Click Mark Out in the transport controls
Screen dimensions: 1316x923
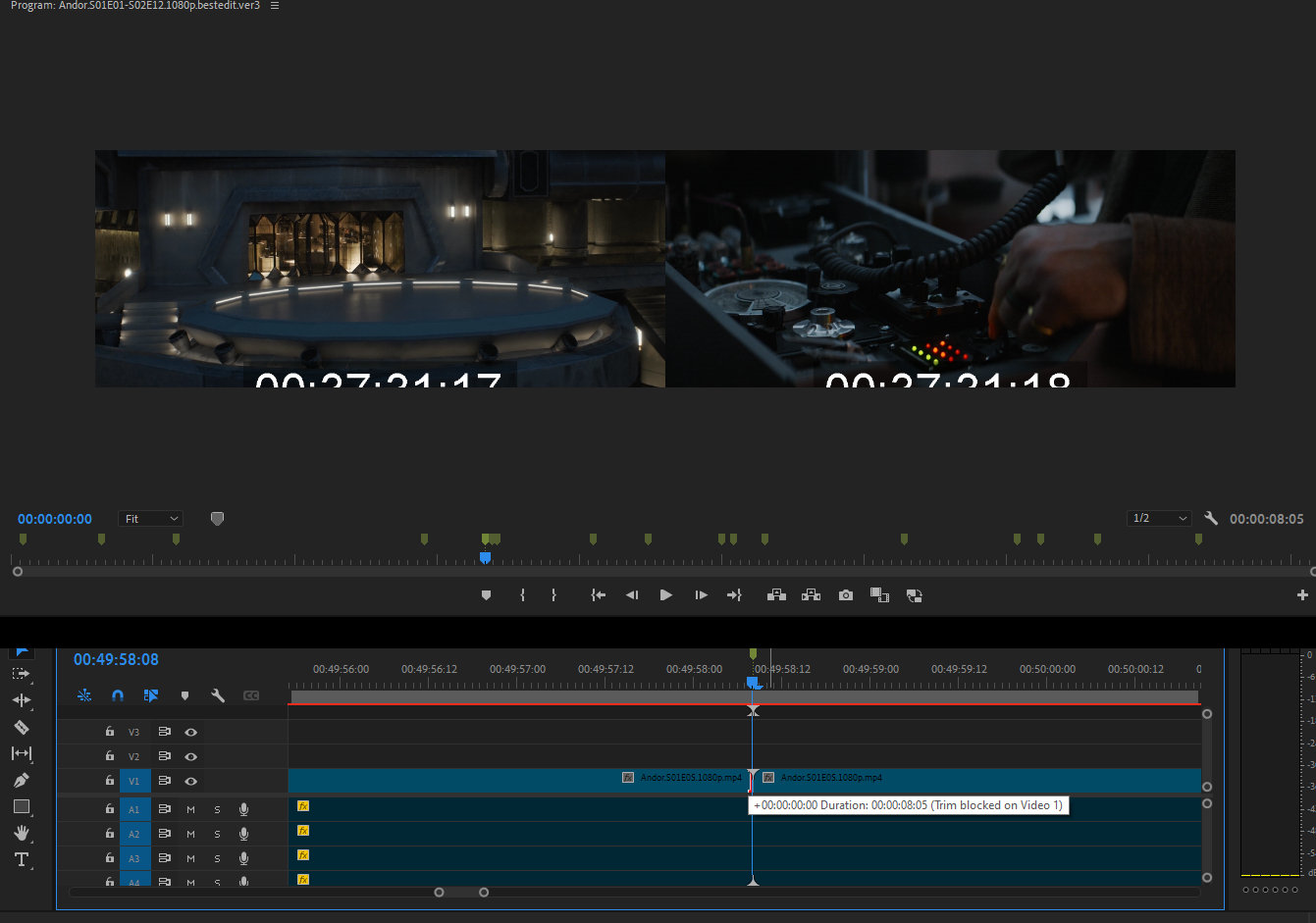553,595
